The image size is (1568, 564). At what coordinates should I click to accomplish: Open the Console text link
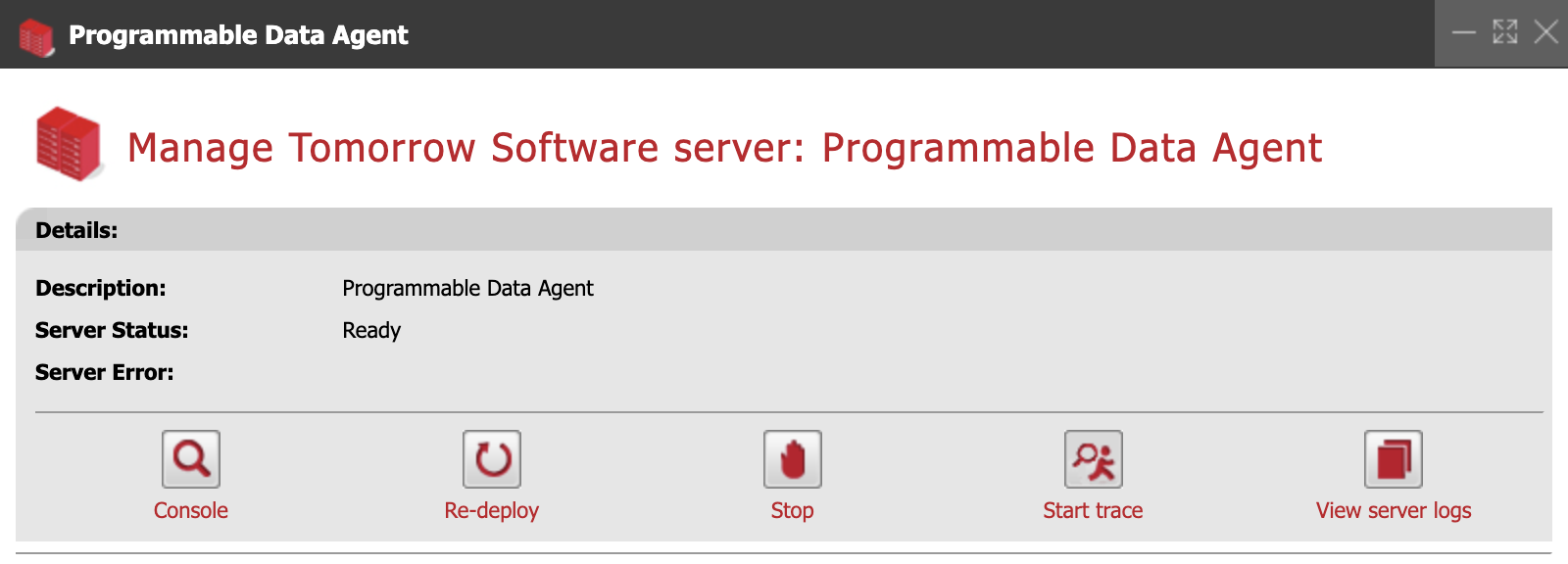pos(191,511)
